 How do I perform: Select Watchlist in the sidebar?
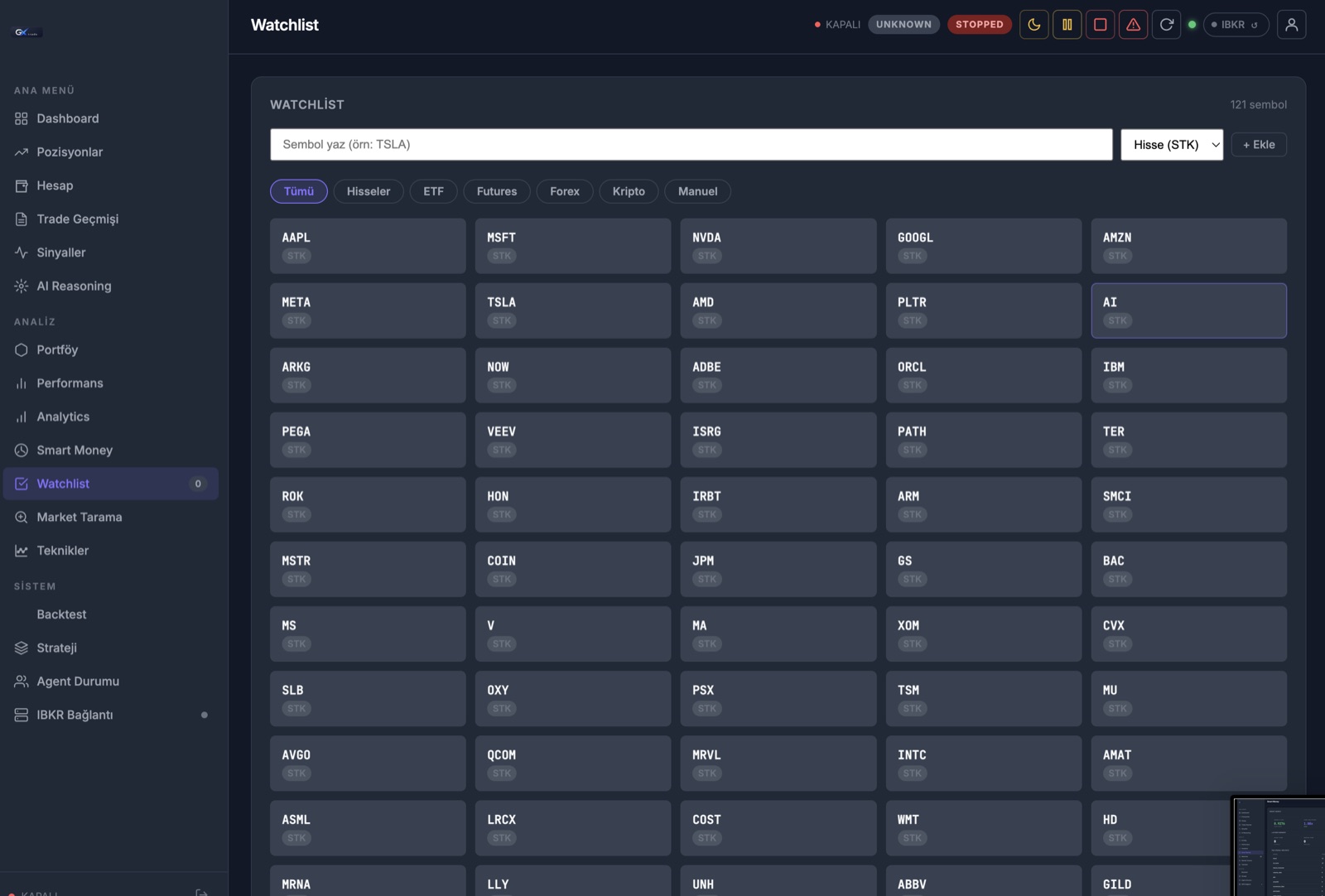(x=111, y=484)
